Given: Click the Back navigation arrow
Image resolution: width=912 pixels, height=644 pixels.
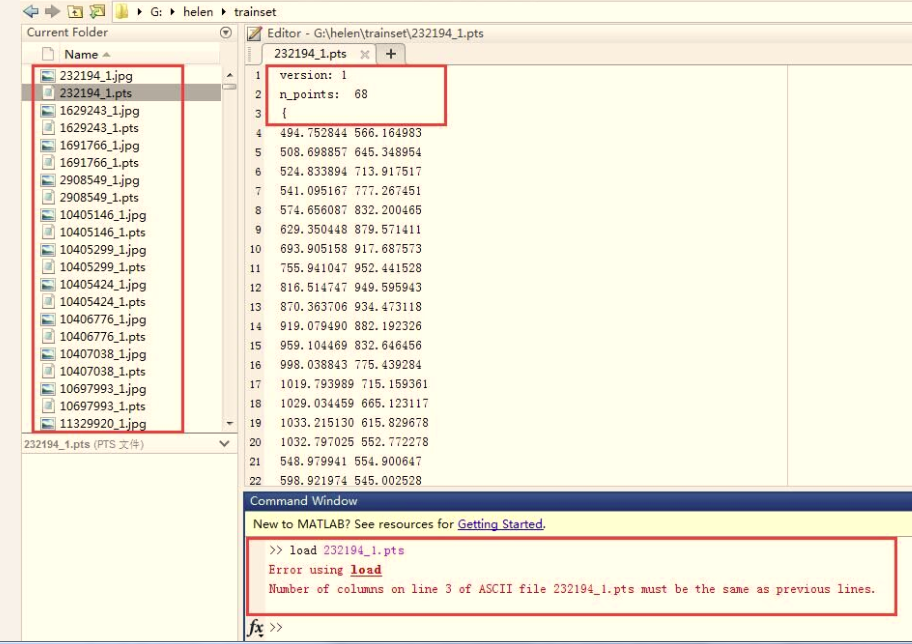Looking at the screenshot, I should (30, 12).
